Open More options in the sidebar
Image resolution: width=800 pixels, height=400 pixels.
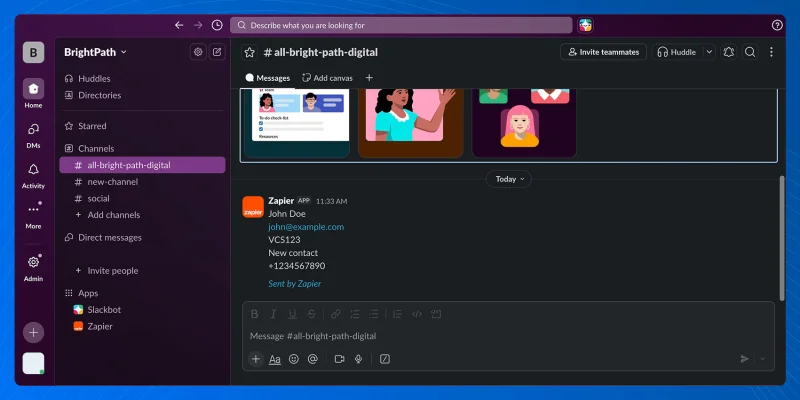tap(33, 216)
